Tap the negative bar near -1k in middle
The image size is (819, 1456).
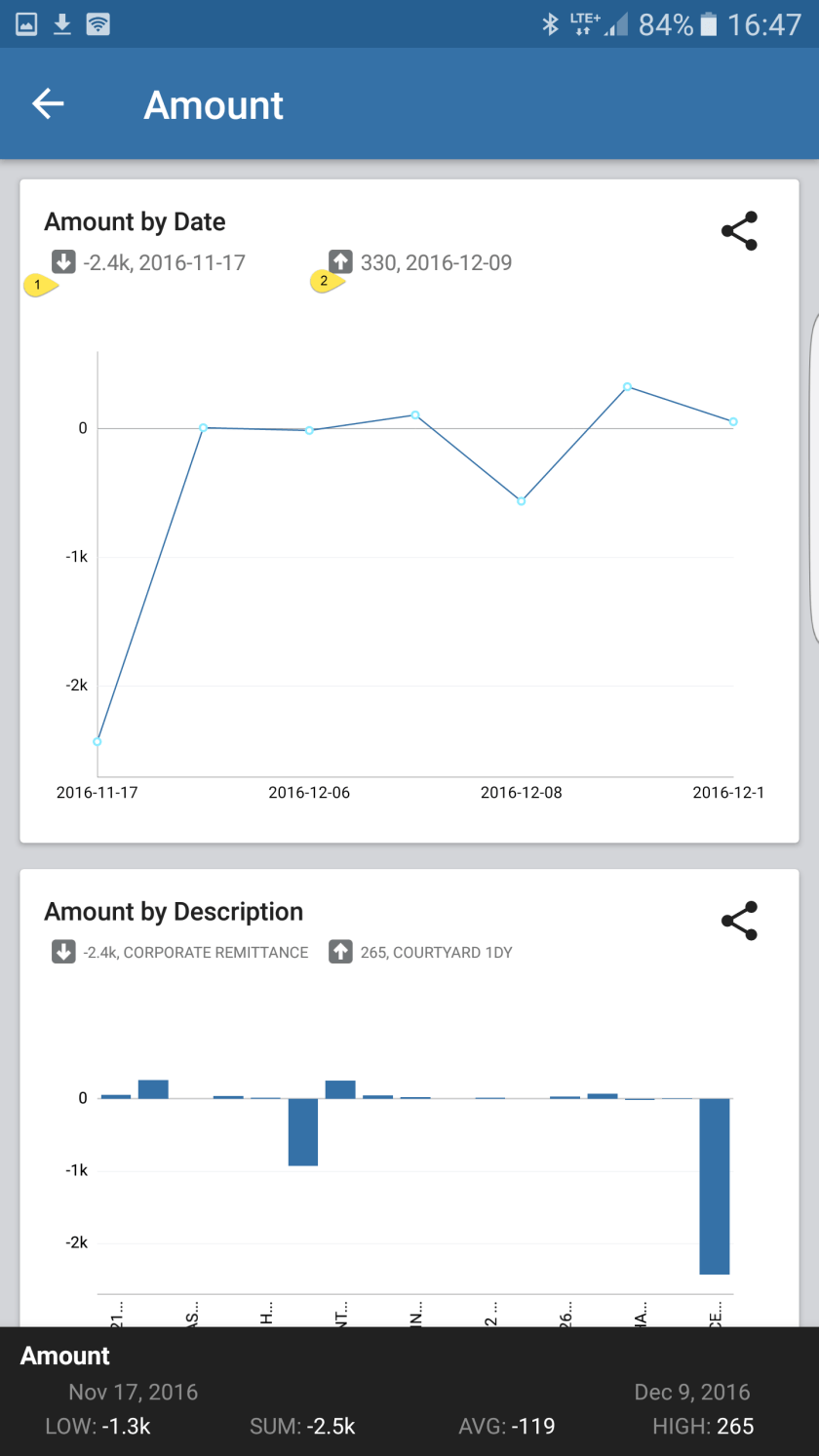[x=303, y=1131]
